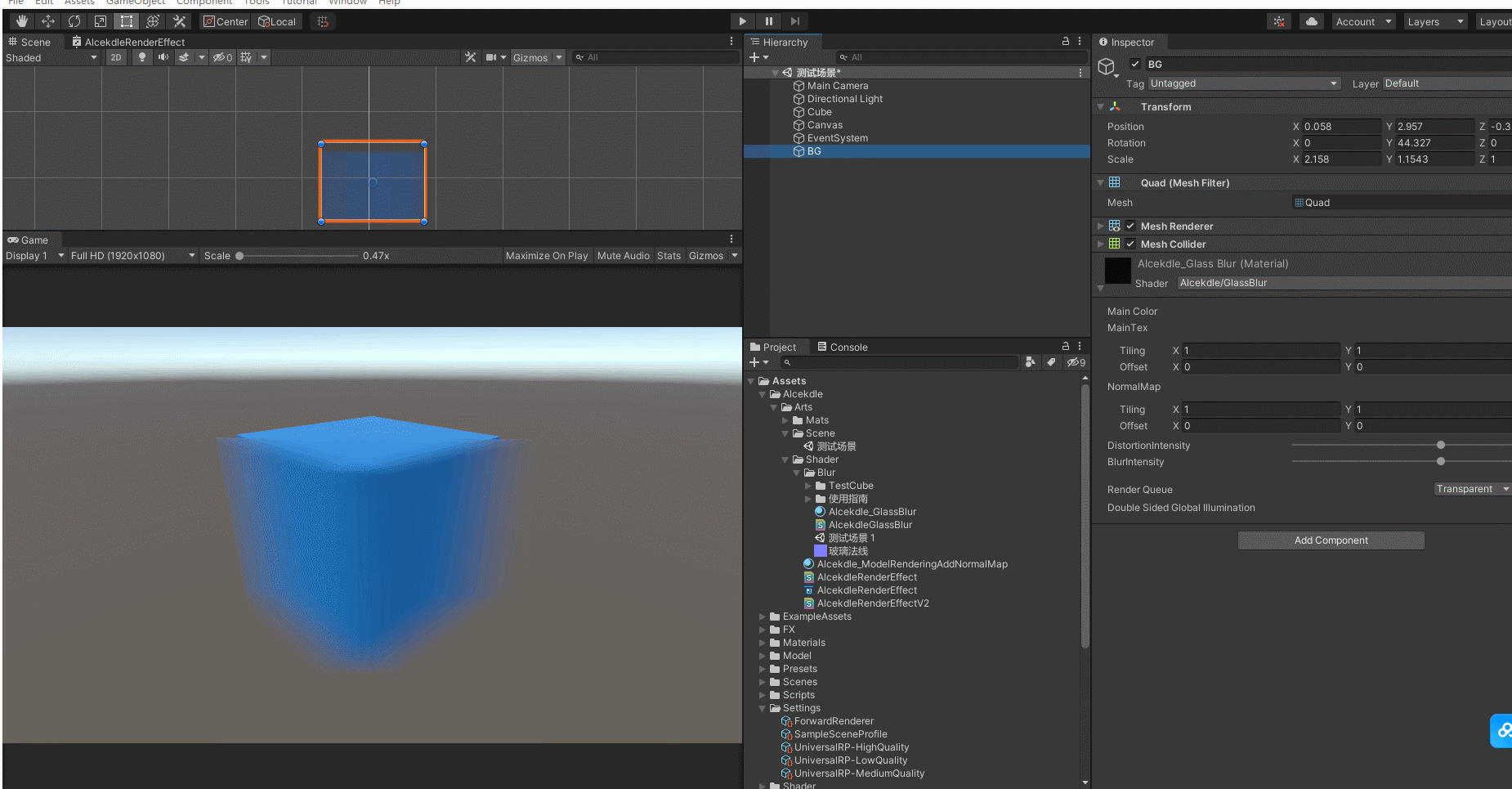Open the Render Queue dropdown
The height and width of the screenshot is (789, 1512).
click(1471, 489)
